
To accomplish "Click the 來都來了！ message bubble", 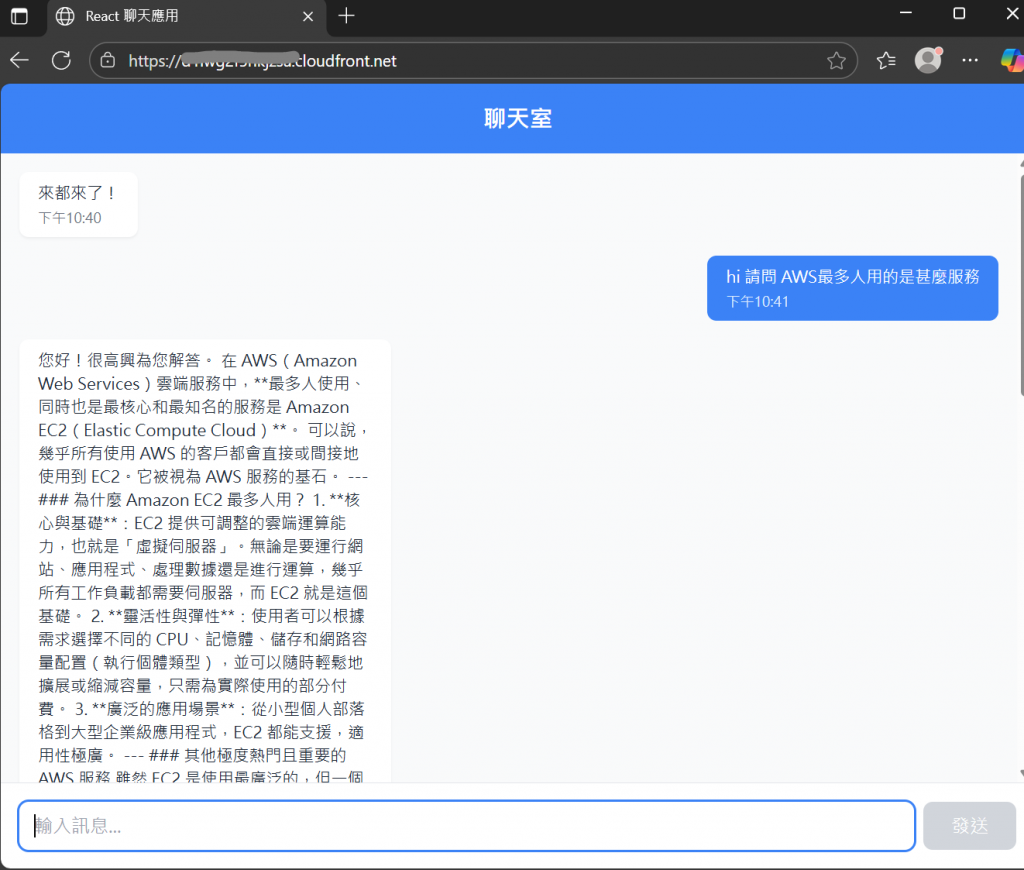I will coord(78,204).
